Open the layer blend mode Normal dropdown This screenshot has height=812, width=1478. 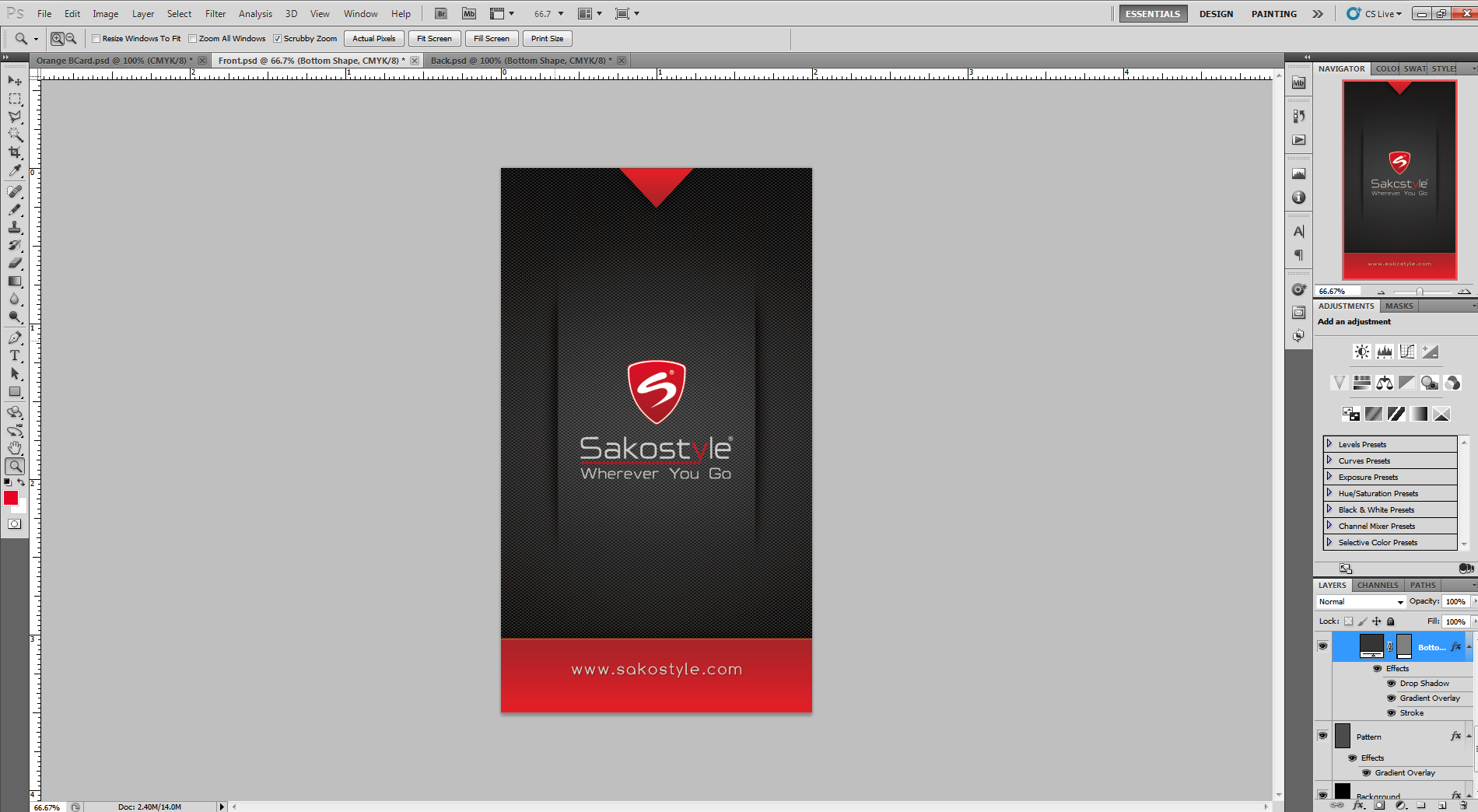(x=1361, y=602)
